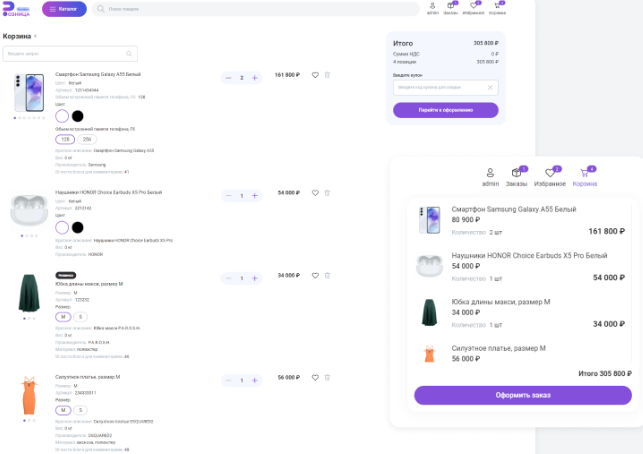
Task: Open Наушники HONOR Choice Earbuds title in list
Action: click(x=109, y=192)
